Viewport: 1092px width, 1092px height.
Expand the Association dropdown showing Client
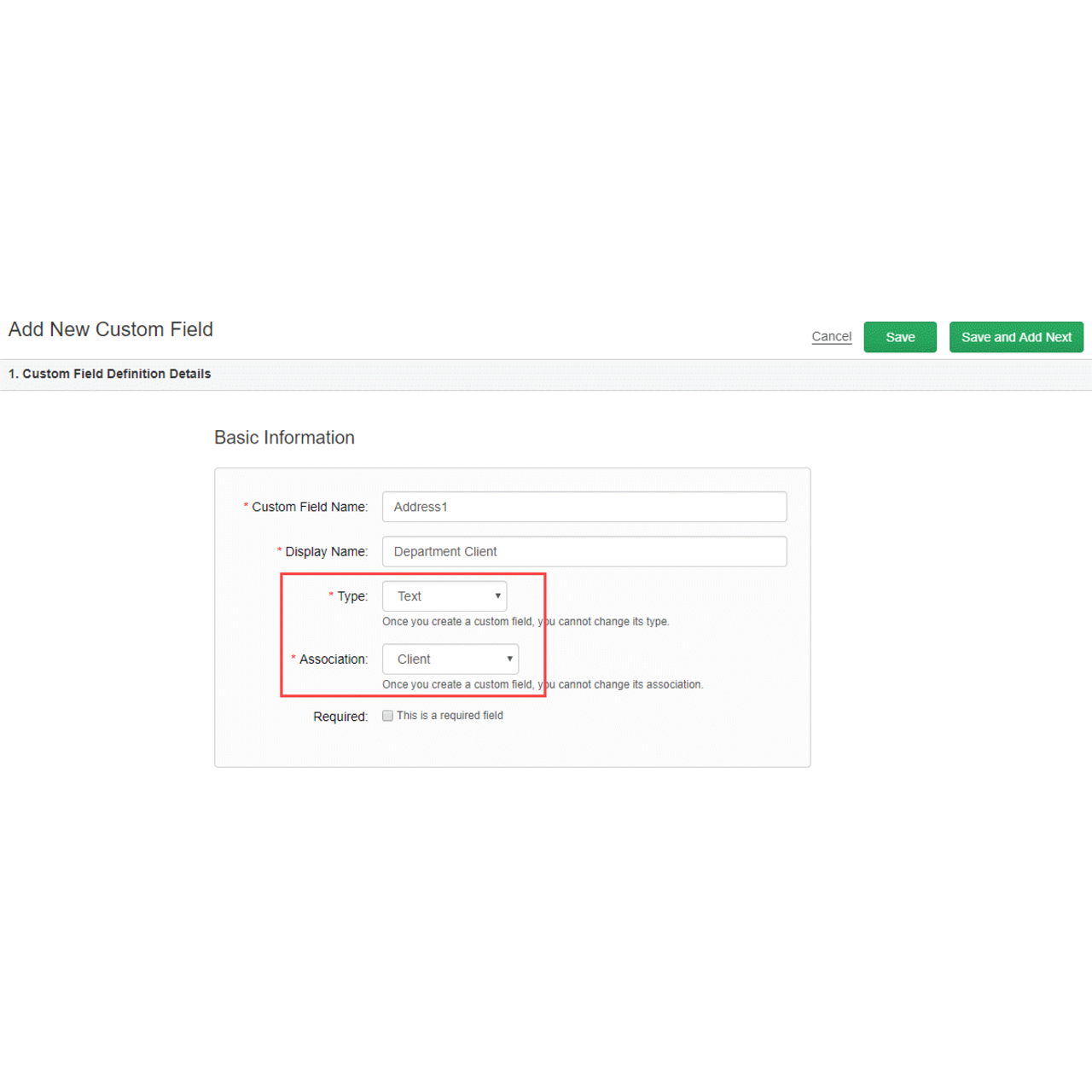click(450, 659)
